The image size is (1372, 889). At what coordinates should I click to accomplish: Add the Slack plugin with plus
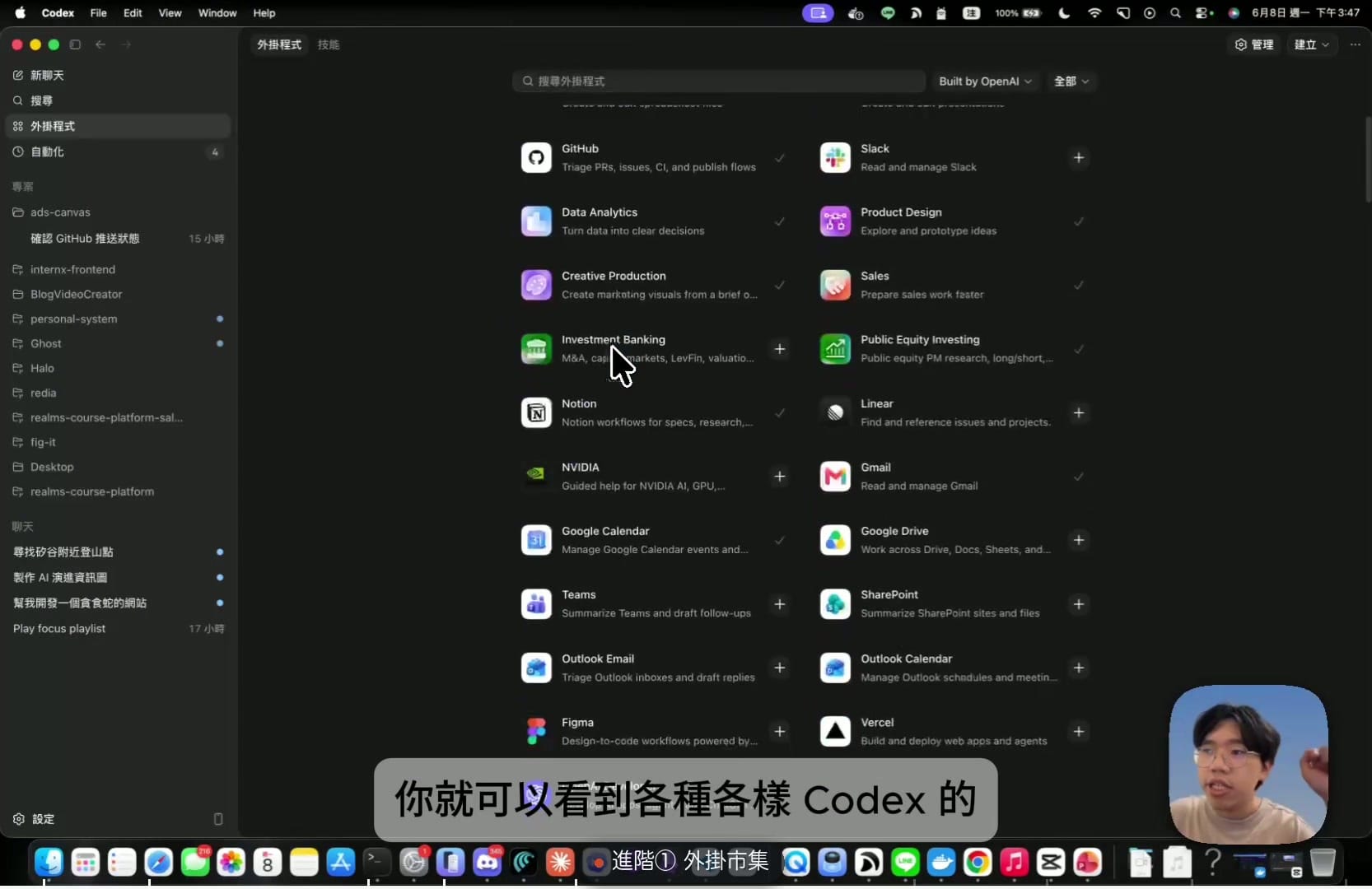[x=1079, y=157]
